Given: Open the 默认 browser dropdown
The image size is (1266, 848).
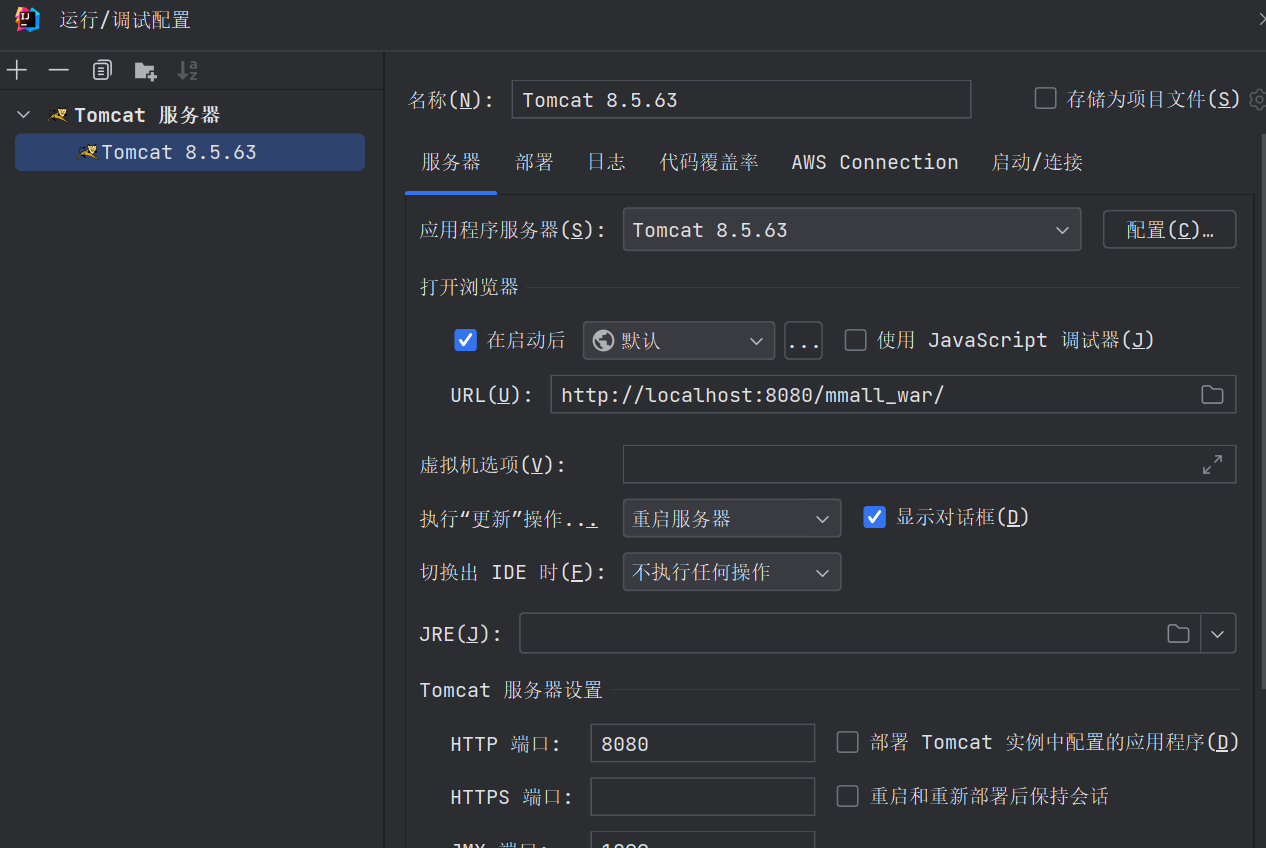Looking at the screenshot, I should (x=679, y=340).
